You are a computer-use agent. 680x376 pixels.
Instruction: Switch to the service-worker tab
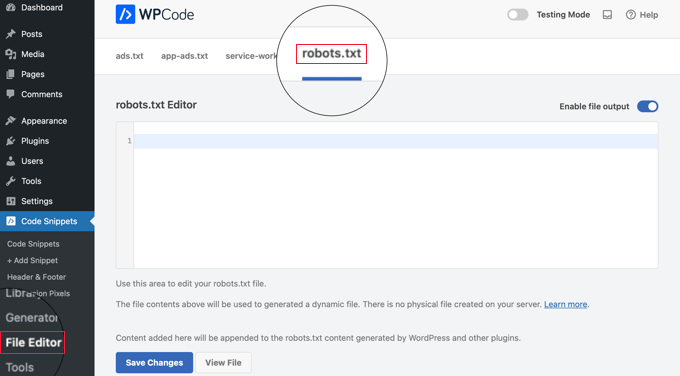(251, 56)
